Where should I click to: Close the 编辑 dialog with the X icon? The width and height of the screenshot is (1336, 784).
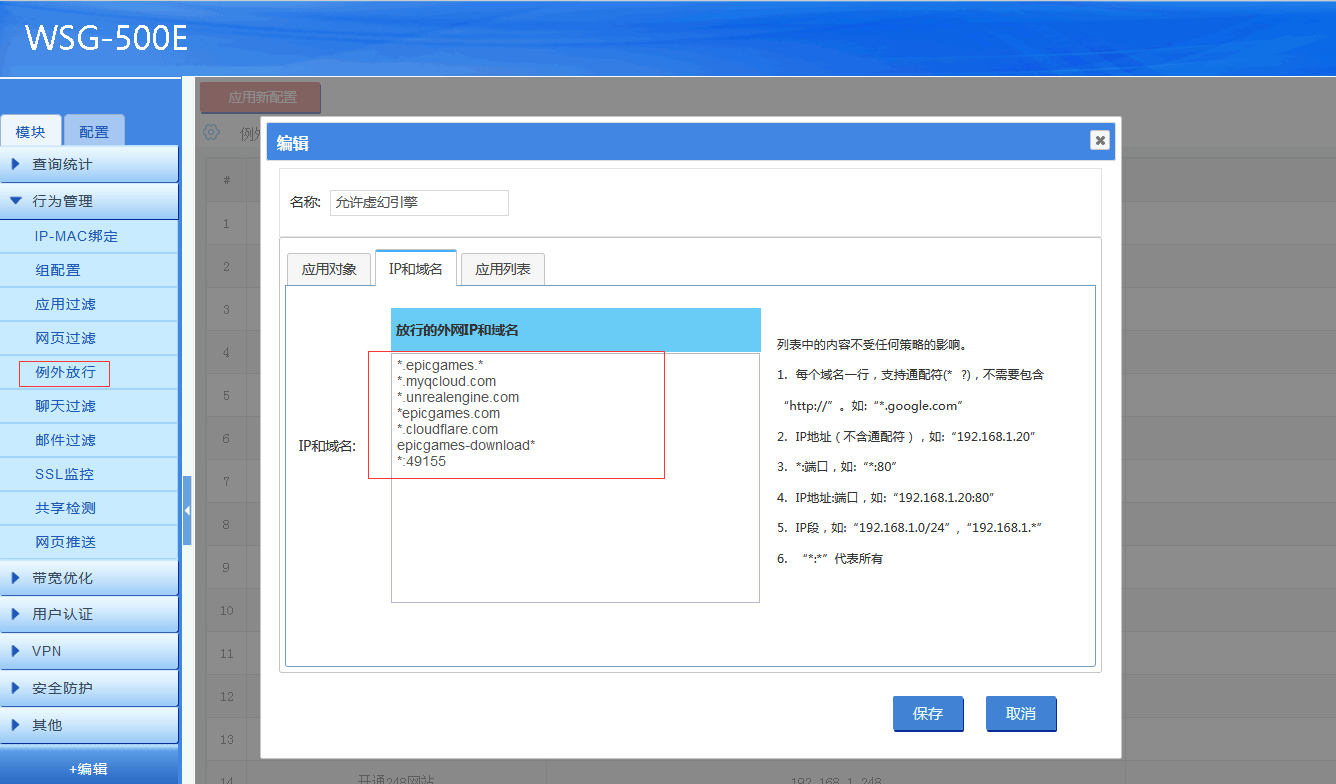[x=1100, y=140]
